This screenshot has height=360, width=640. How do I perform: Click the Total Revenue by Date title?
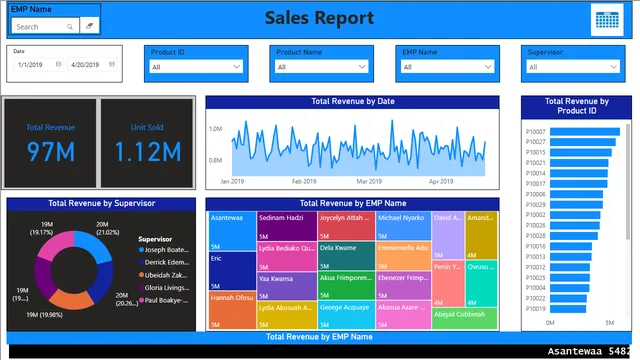[x=353, y=101]
